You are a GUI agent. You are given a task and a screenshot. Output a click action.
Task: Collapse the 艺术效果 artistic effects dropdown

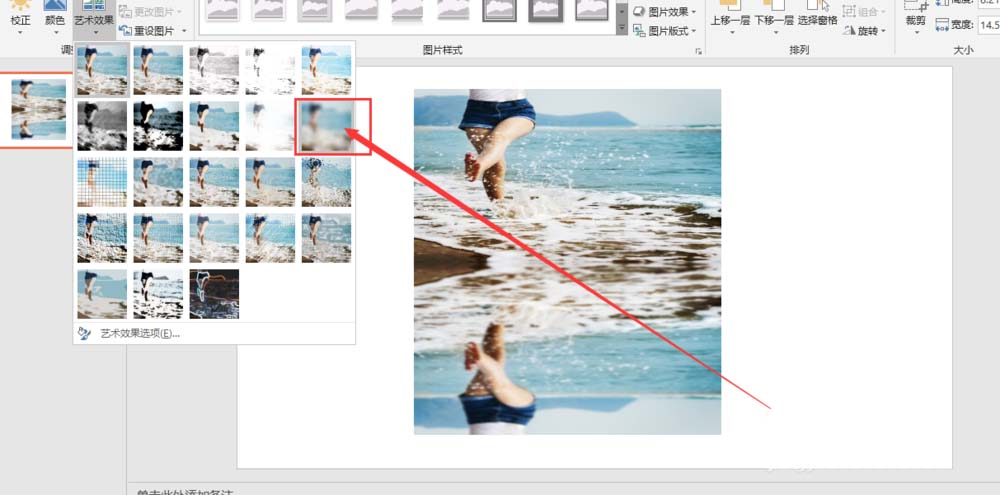94,18
